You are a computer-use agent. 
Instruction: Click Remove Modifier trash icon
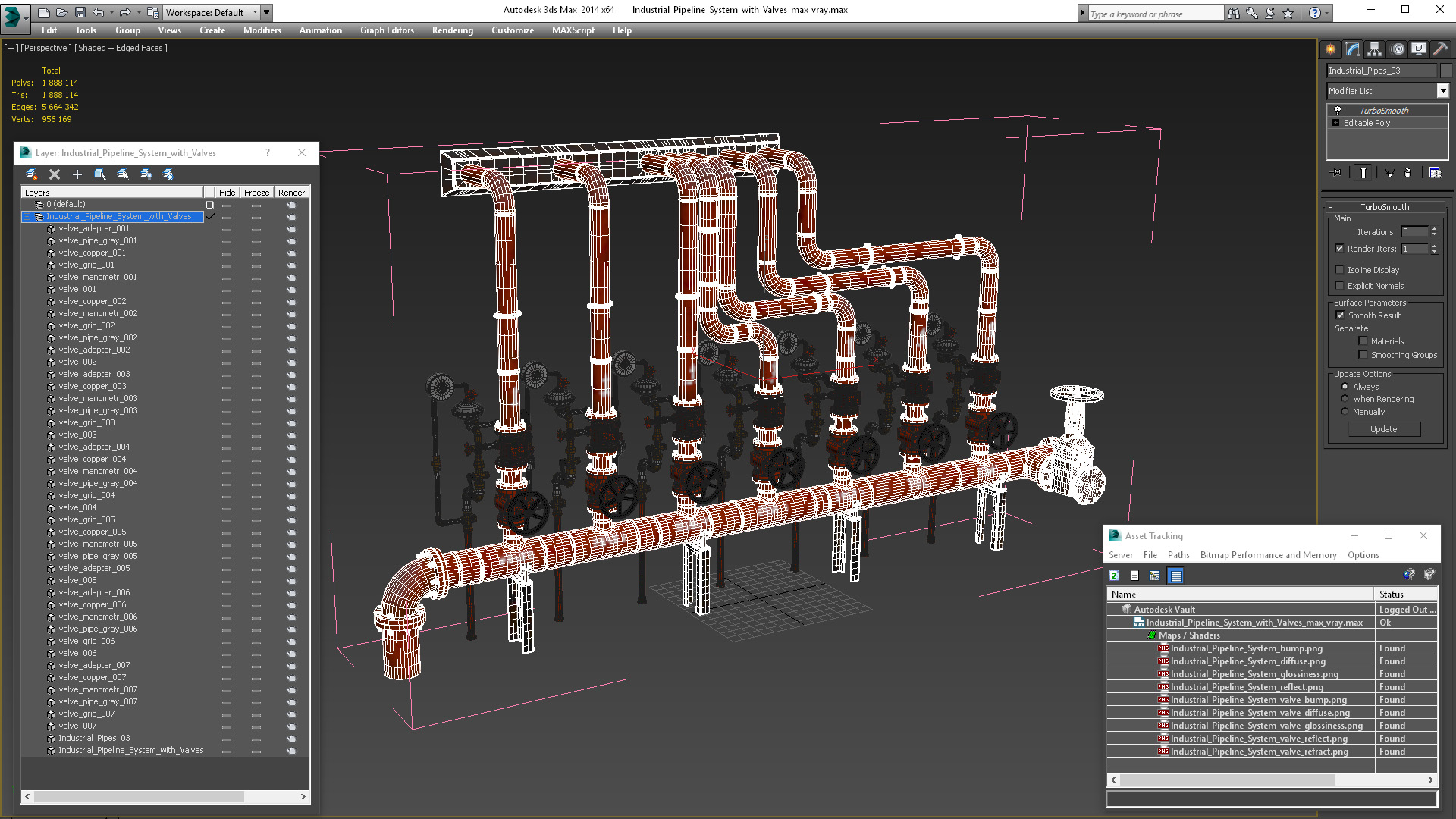tap(1408, 173)
